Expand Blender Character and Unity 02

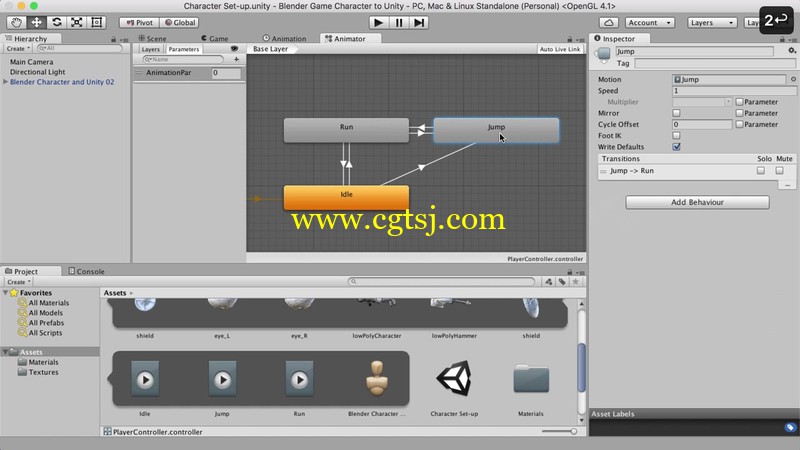[x=5, y=82]
